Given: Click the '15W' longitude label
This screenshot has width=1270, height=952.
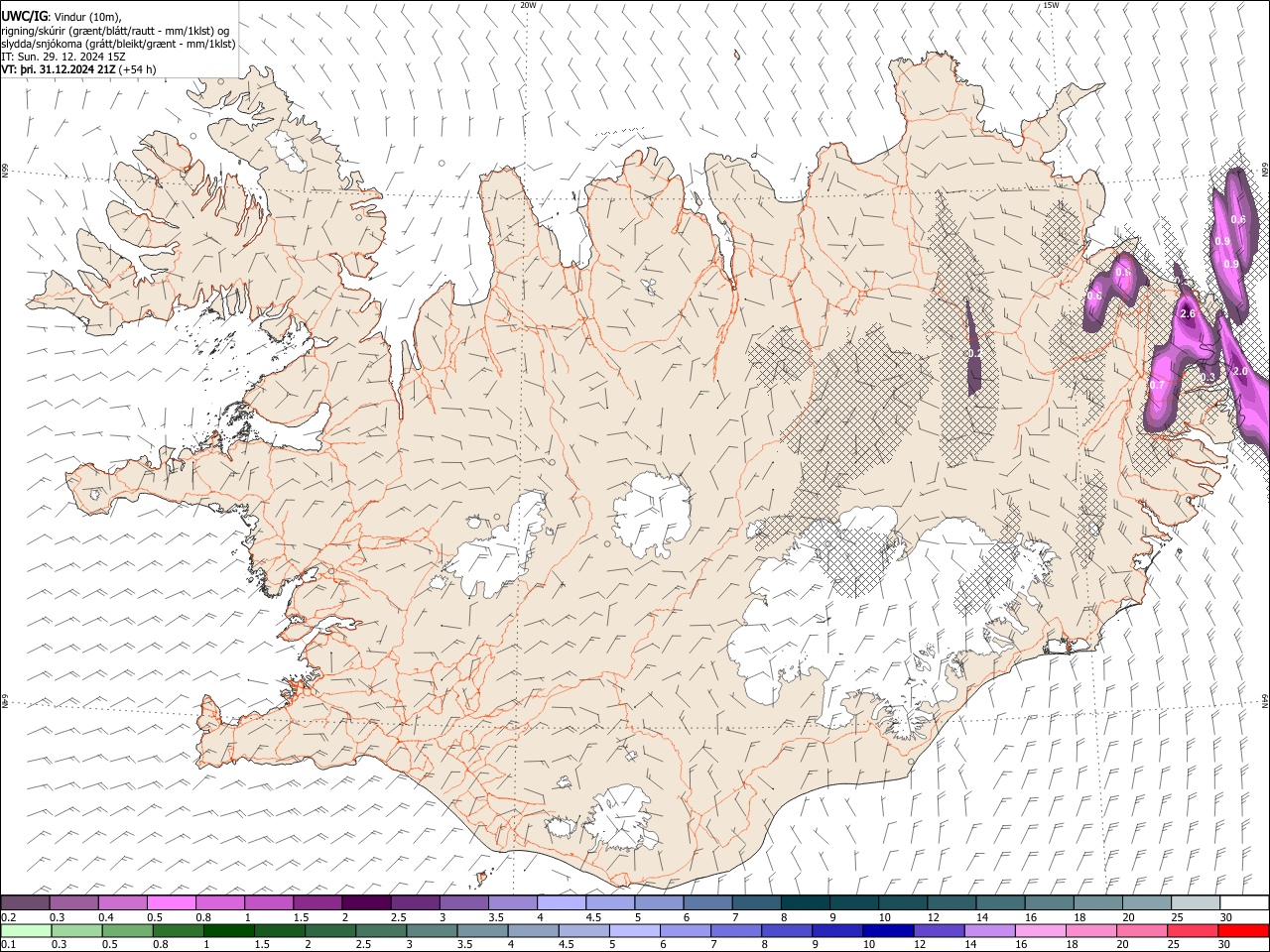Looking at the screenshot, I should (1051, 5).
